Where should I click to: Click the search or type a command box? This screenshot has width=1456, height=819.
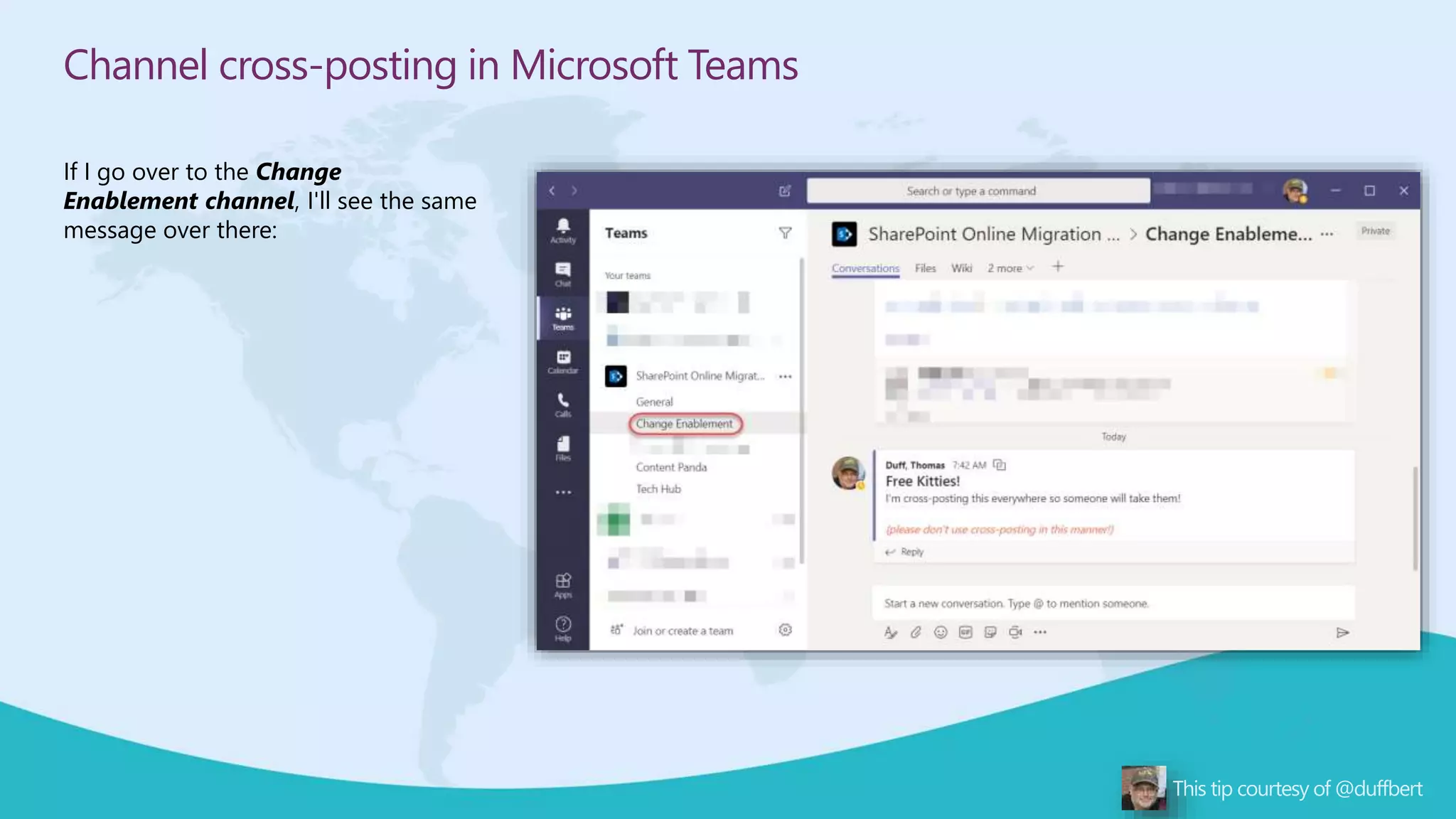click(978, 191)
